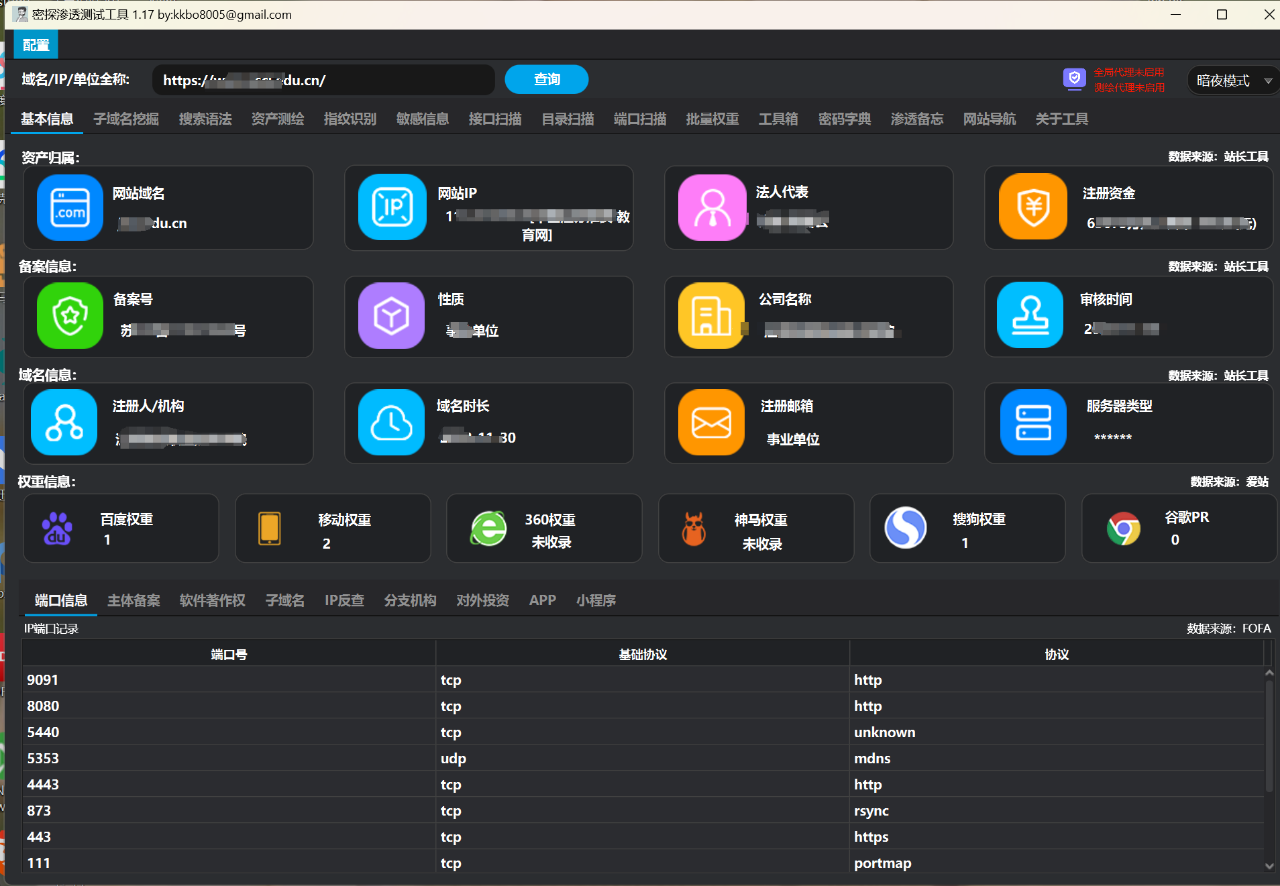Click the orange registration email envelope icon
This screenshot has width=1280, height=886.
point(711,423)
